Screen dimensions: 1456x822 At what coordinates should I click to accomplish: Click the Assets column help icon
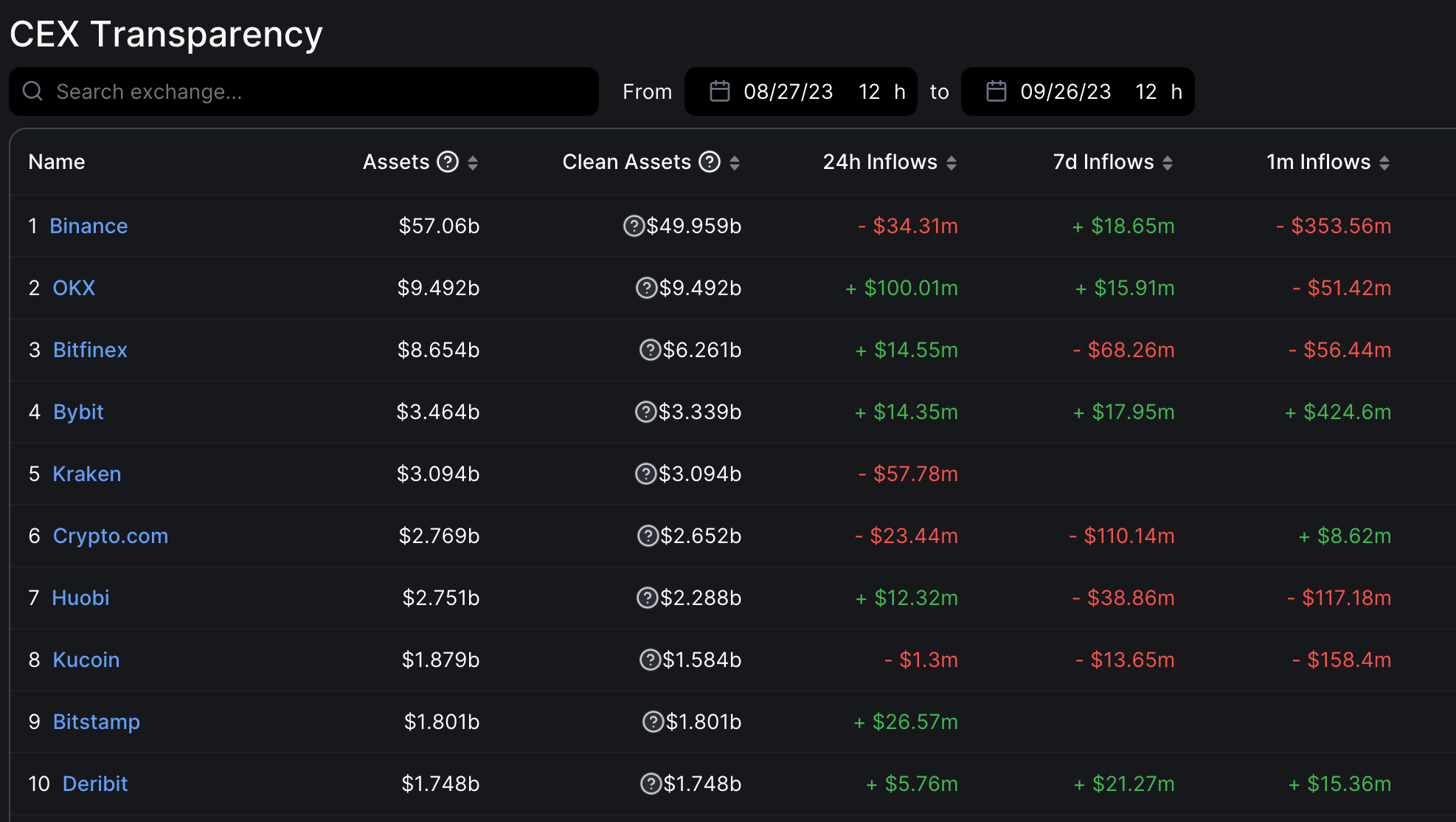448,162
